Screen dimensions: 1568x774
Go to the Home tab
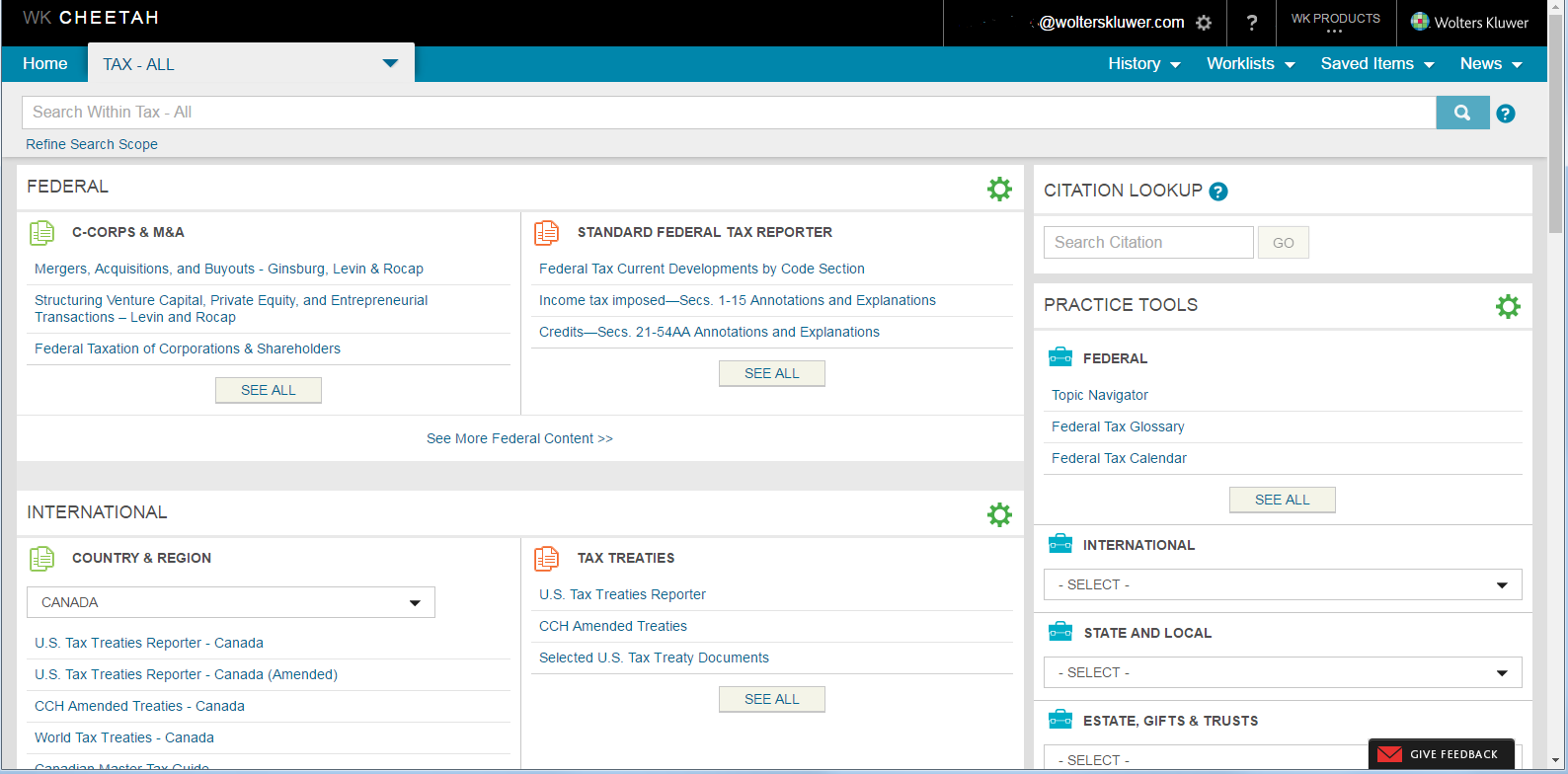45,64
